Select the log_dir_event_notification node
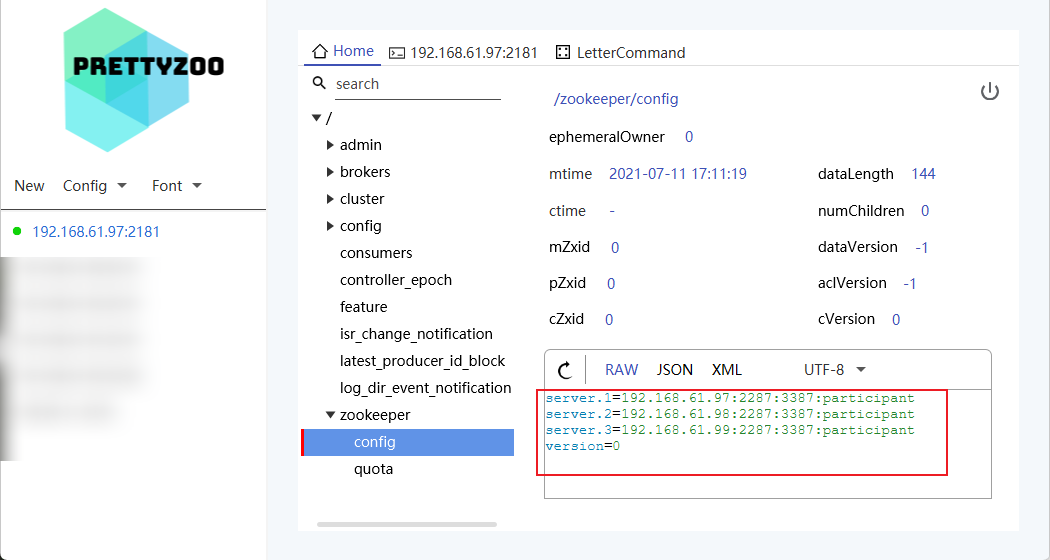This screenshot has height=560, width=1050. click(x=425, y=388)
